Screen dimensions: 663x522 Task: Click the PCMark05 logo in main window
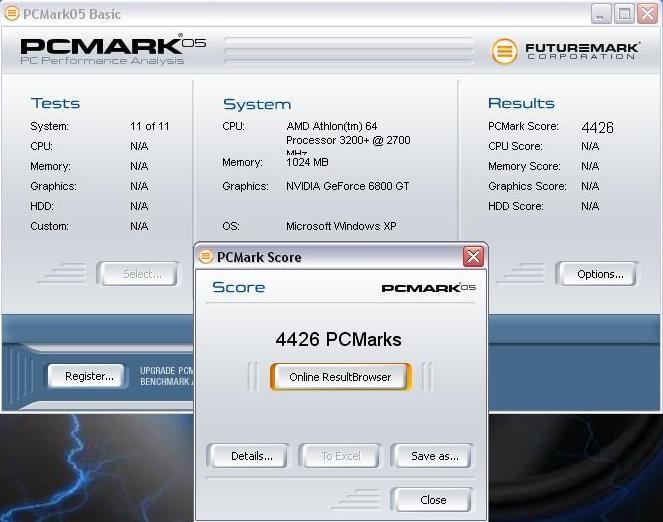[113, 51]
